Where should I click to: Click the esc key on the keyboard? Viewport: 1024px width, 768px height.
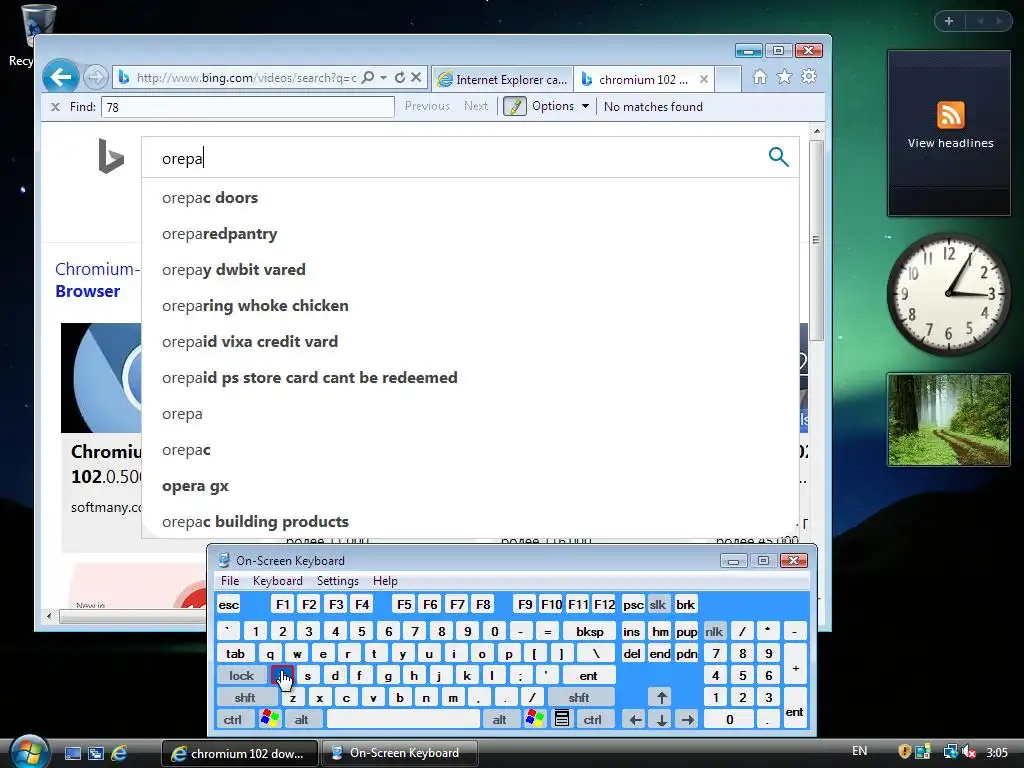[229, 605]
